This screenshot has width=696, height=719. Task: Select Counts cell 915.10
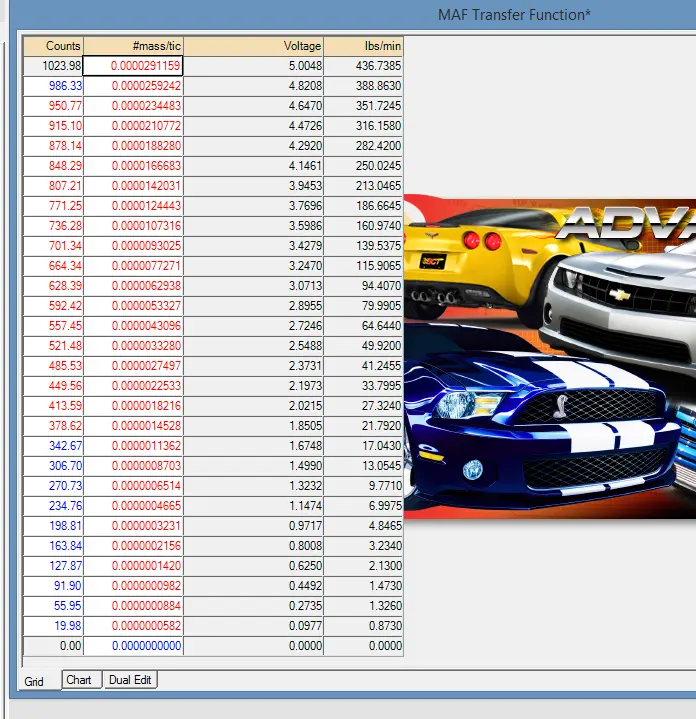coord(53,126)
